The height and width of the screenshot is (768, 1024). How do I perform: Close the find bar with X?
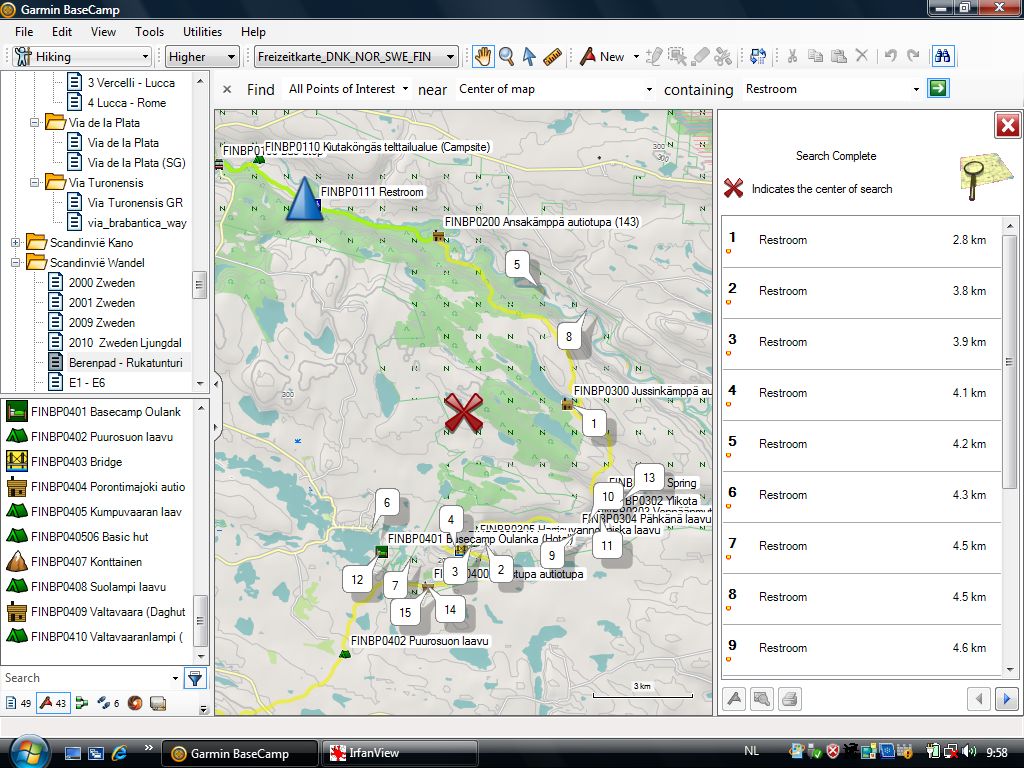pyautogui.click(x=227, y=89)
